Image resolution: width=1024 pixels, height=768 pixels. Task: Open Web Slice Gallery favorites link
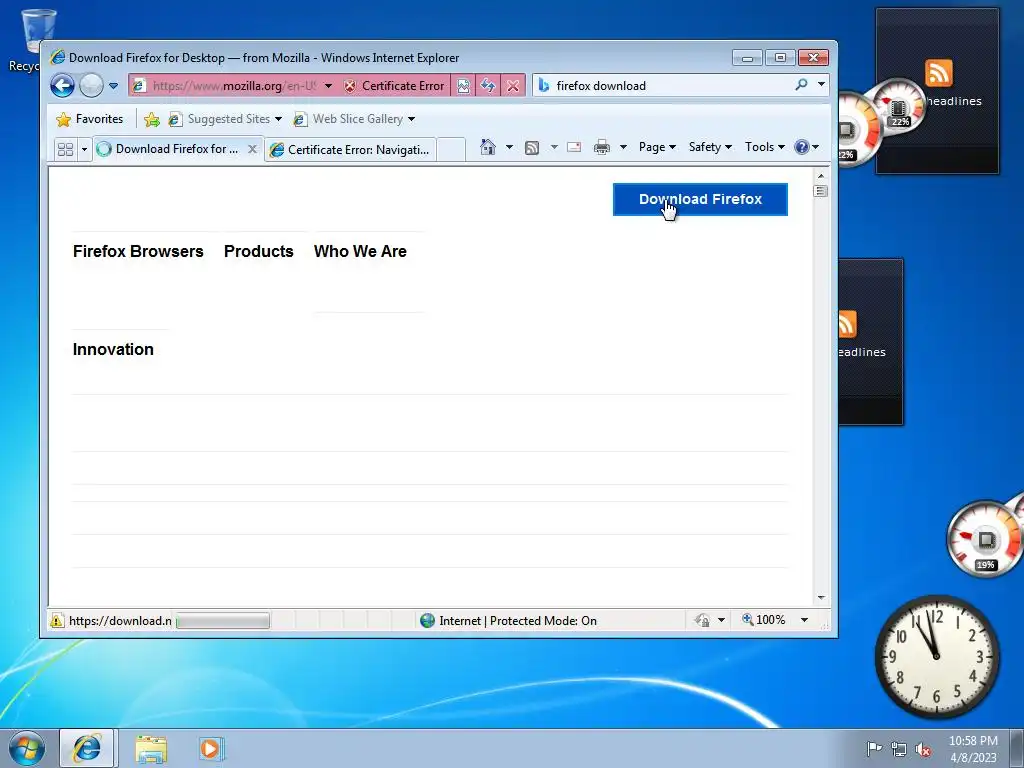point(353,119)
